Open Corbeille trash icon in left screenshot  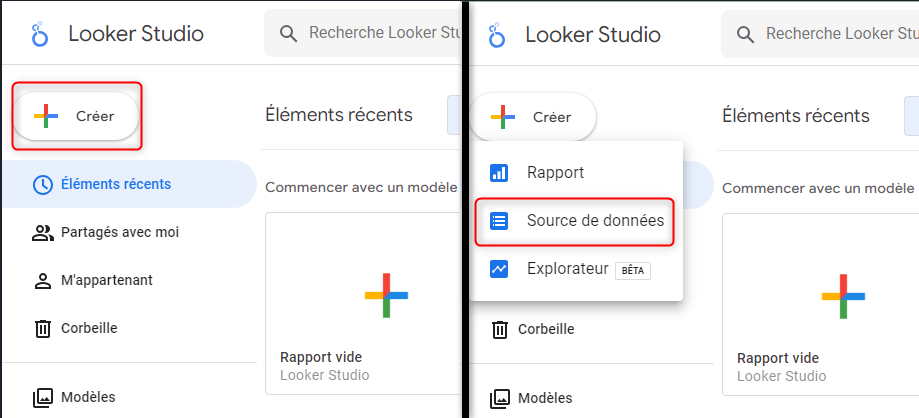[43, 328]
